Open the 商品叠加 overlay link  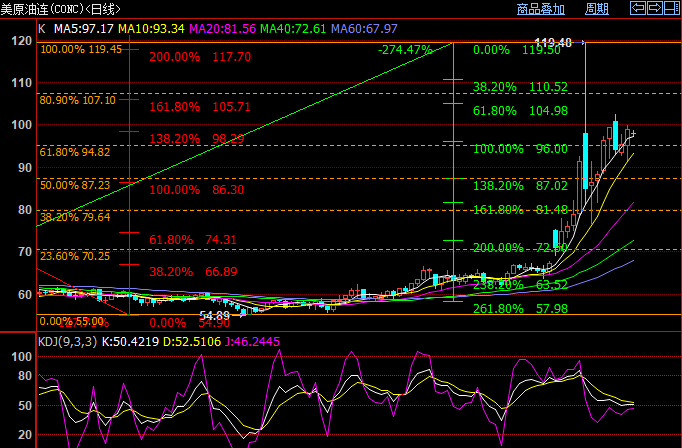click(x=540, y=9)
